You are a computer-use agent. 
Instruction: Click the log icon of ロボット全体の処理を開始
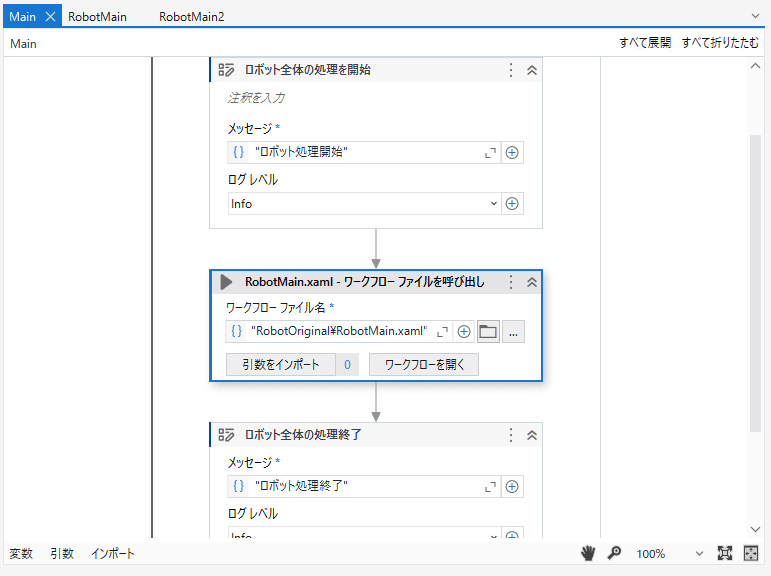click(x=226, y=70)
